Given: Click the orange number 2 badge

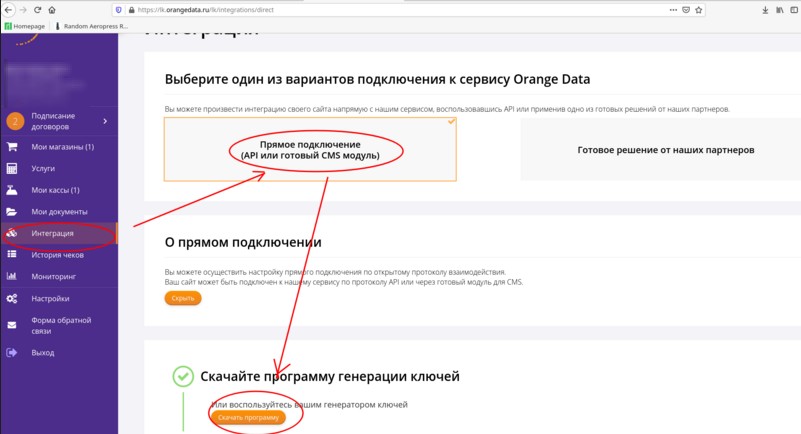Looking at the screenshot, I should 15,121.
